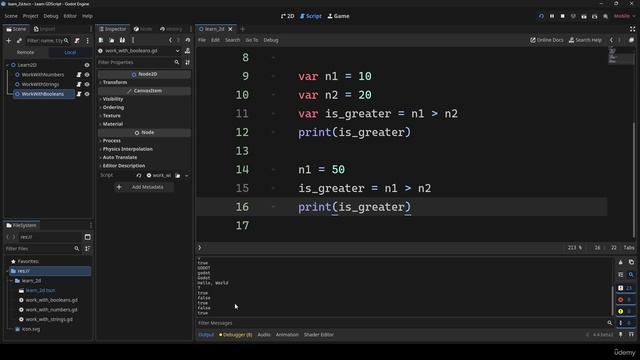Make script editor floating window
Image resolution: width=640 pixels, height=360 pixels.
coord(631,40)
